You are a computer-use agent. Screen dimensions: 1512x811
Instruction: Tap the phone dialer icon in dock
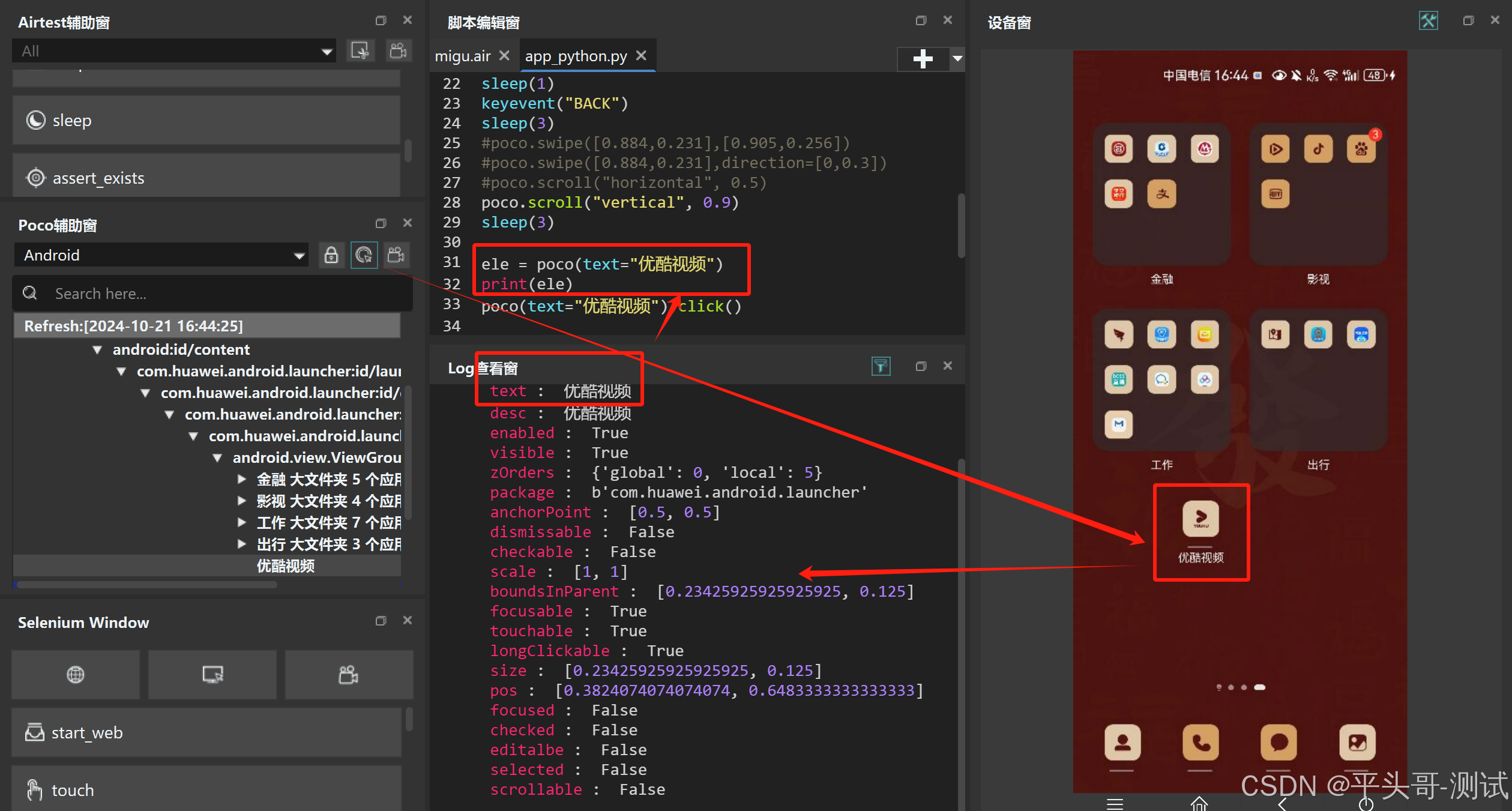point(1200,743)
